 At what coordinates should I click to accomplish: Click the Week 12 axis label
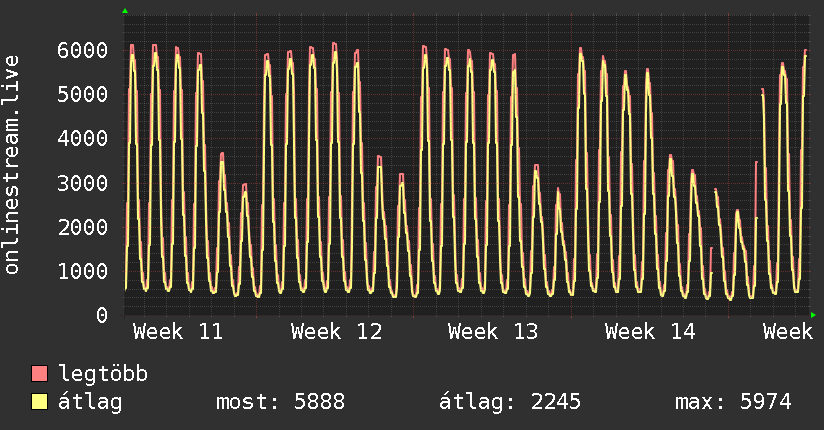point(336,332)
